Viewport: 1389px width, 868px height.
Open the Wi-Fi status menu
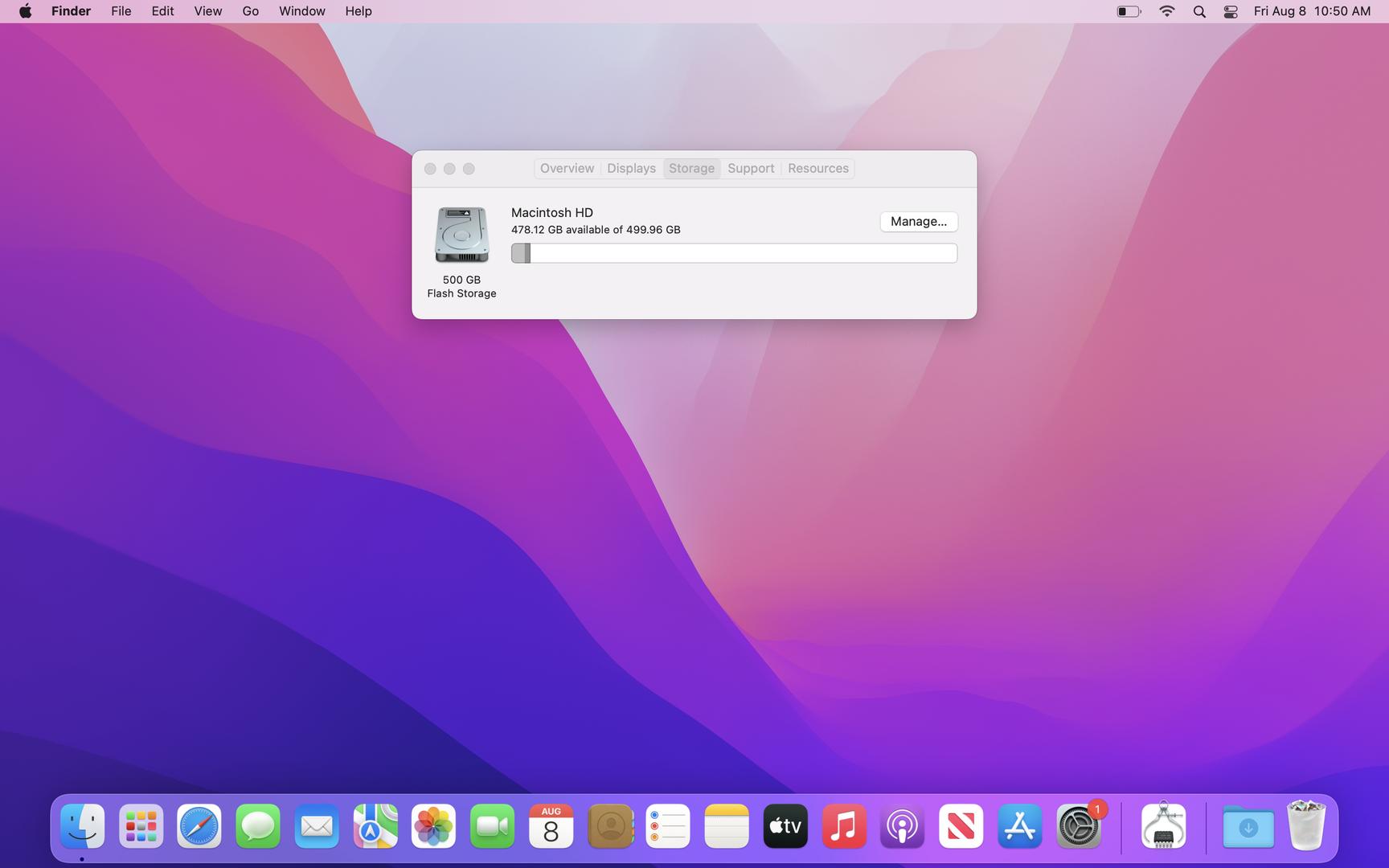[1166, 11]
